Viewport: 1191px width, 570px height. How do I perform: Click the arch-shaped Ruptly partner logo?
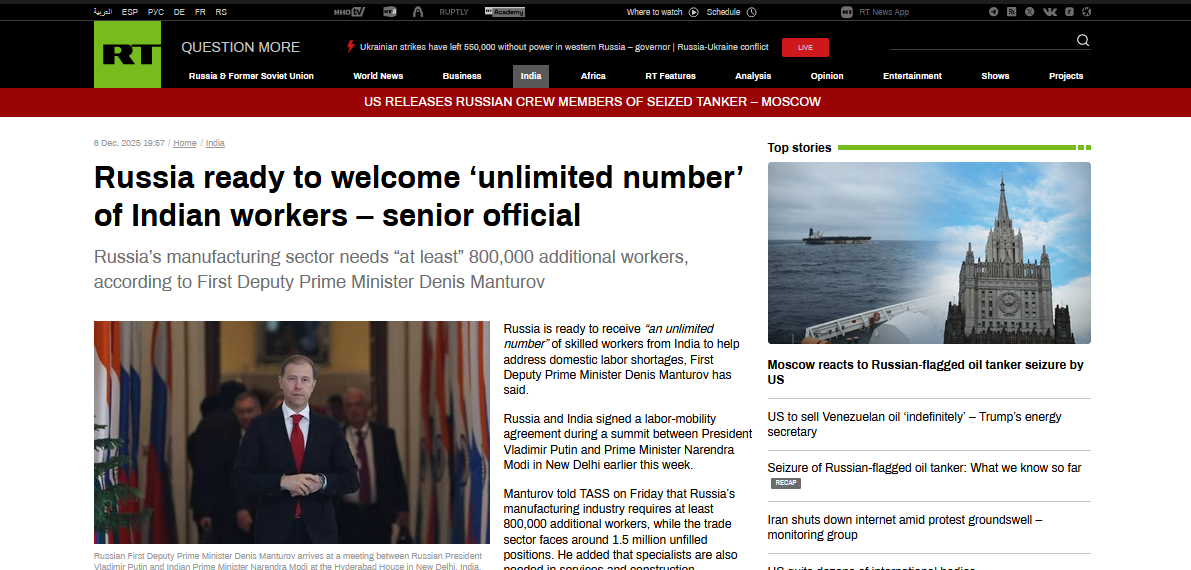pyautogui.click(x=418, y=11)
